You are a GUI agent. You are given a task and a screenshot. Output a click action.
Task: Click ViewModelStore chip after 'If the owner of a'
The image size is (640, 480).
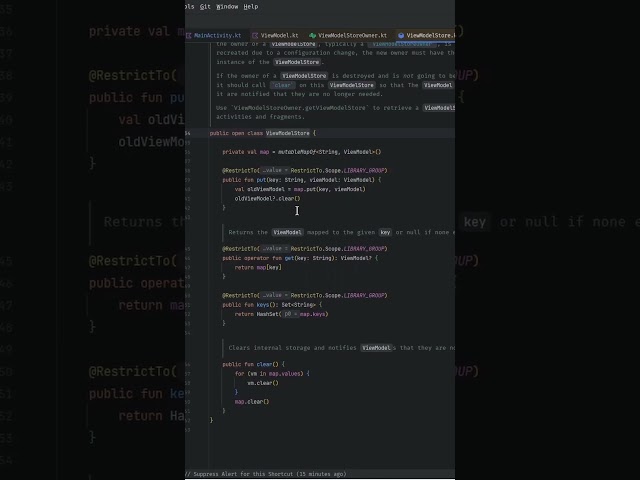click(x=304, y=76)
